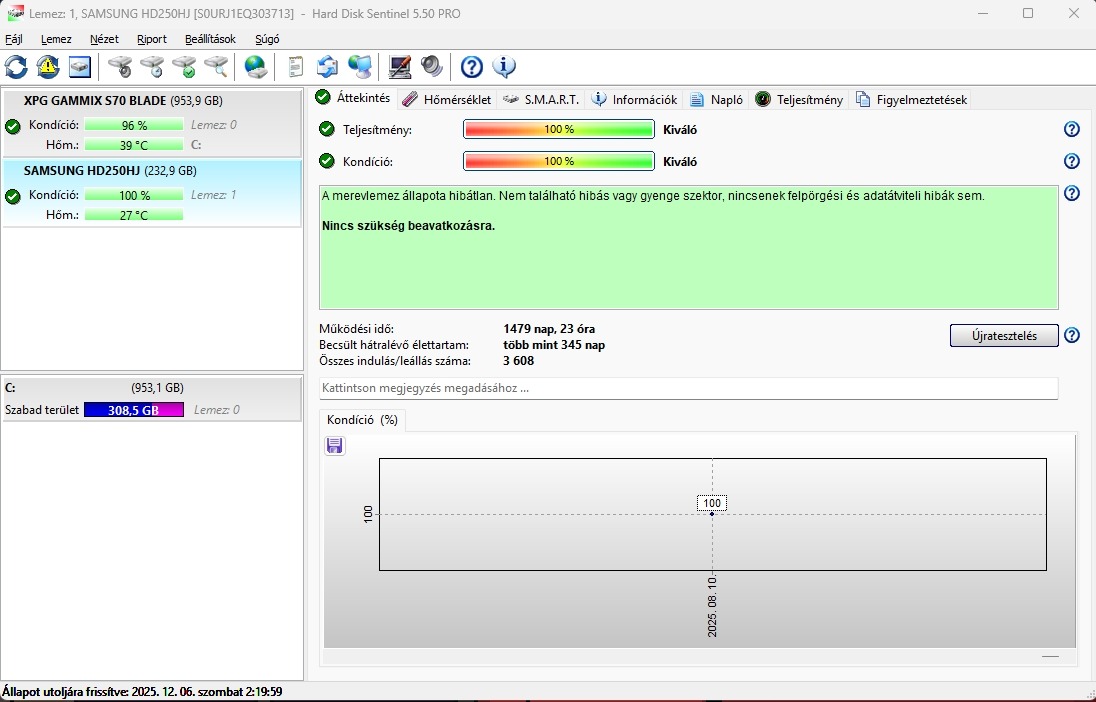Open the Fájl menu

pyautogui.click(x=13, y=39)
